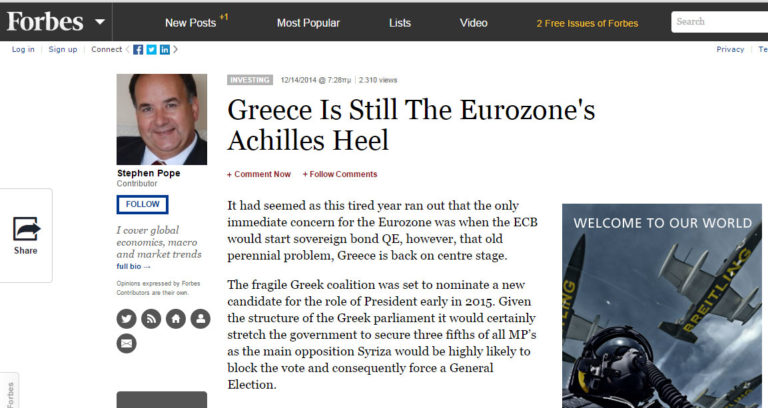
Task: Open the author's profile person icon
Action: pyautogui.click(x=201, y=319)
